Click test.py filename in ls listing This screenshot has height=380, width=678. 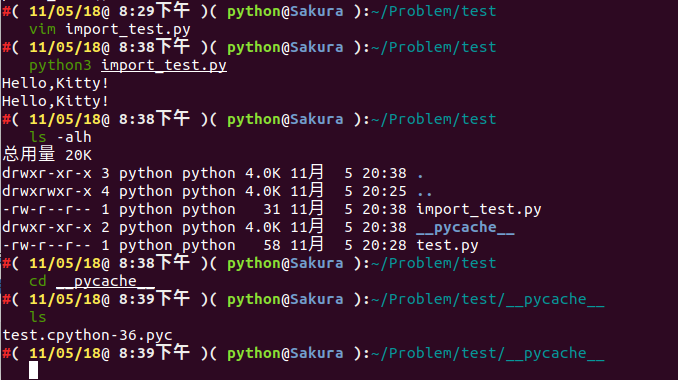coord(448,246)
